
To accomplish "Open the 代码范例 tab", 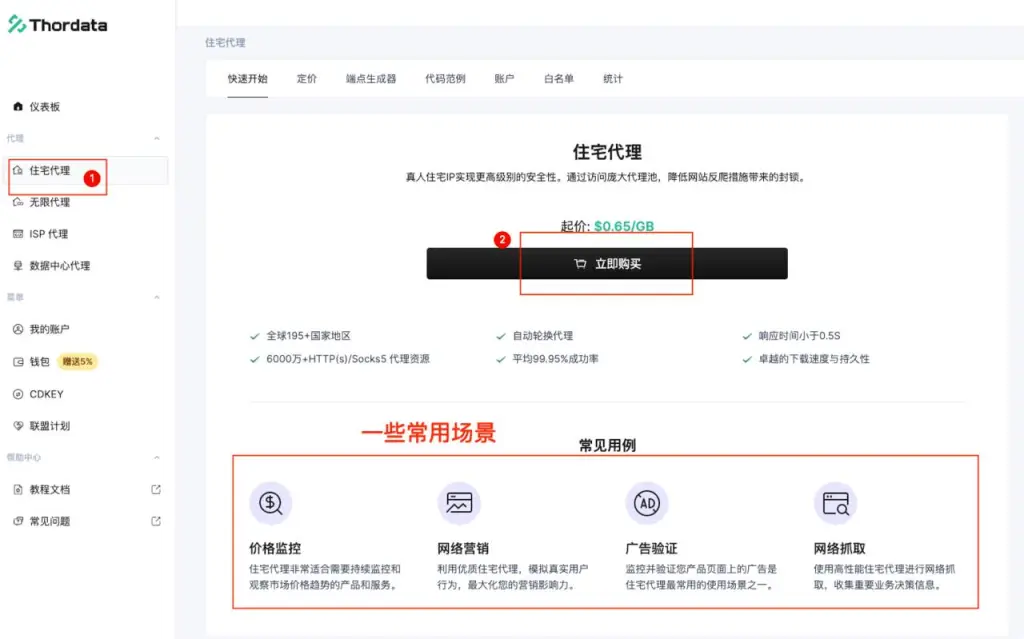I will coord(445,79).
